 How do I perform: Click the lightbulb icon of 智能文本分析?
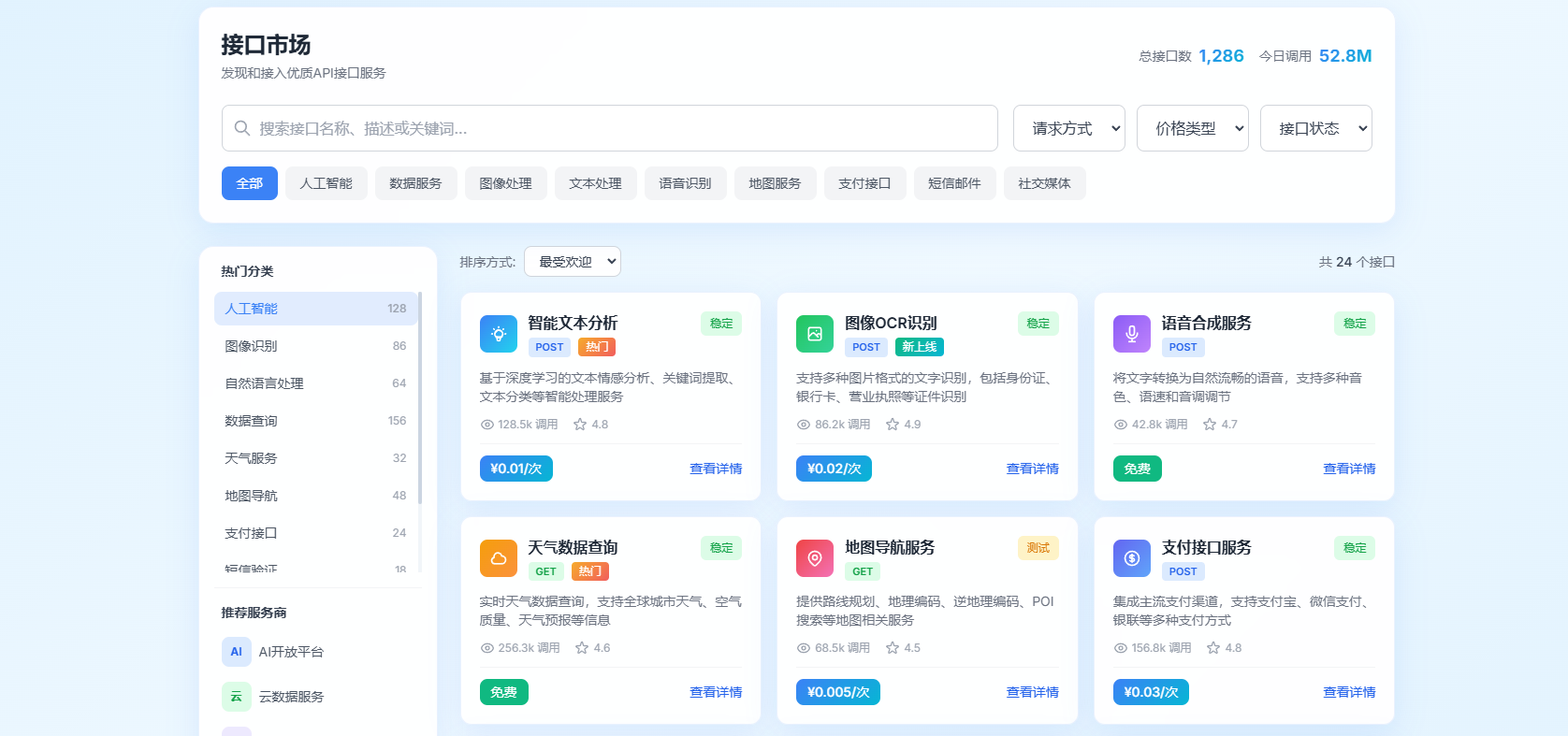[498, 334]
